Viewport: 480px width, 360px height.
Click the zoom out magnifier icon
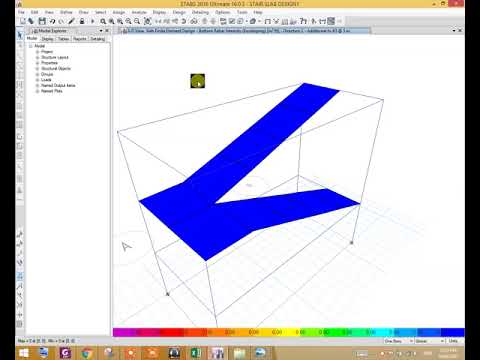coord(137,21)
